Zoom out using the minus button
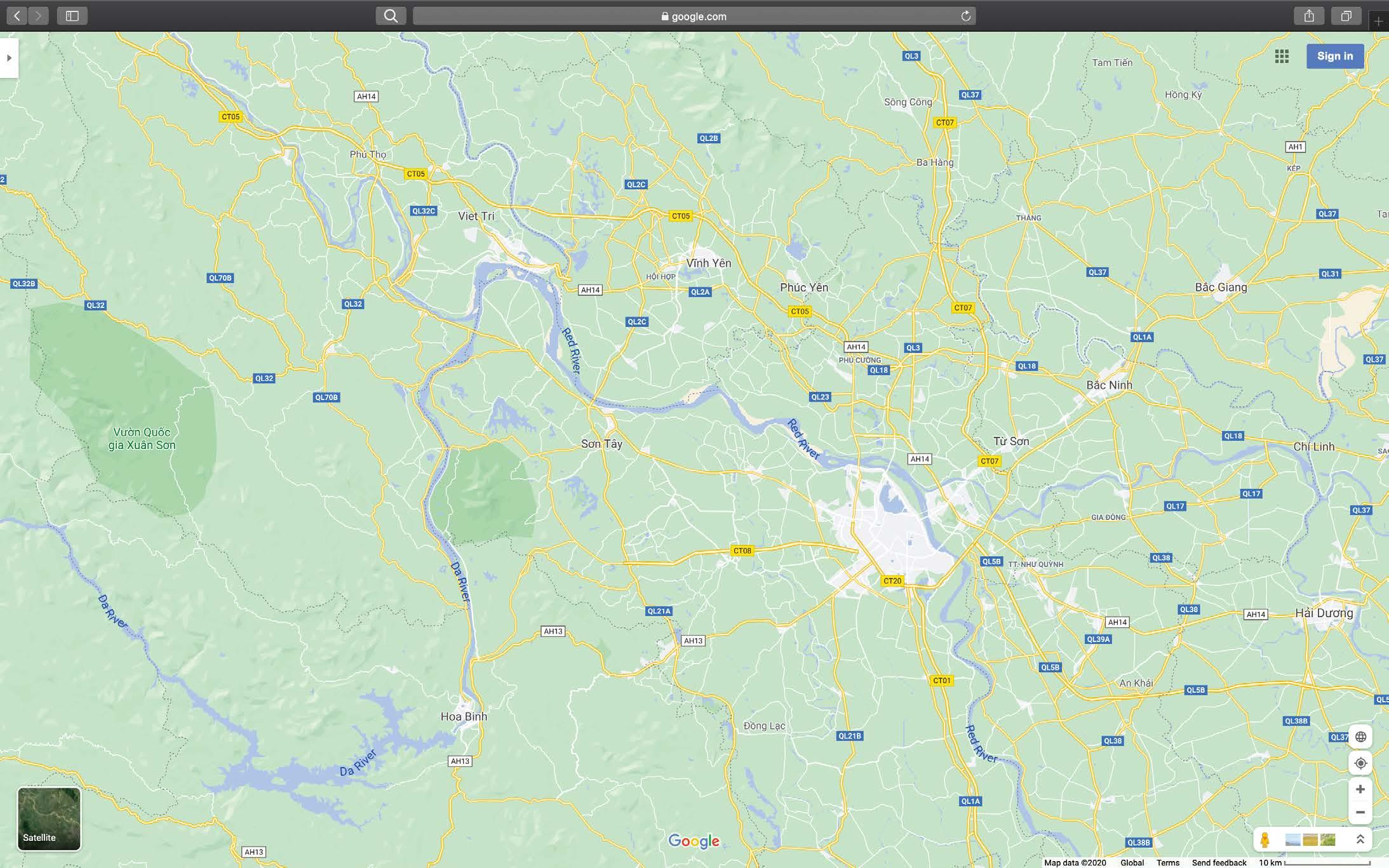 point(1360,812)
